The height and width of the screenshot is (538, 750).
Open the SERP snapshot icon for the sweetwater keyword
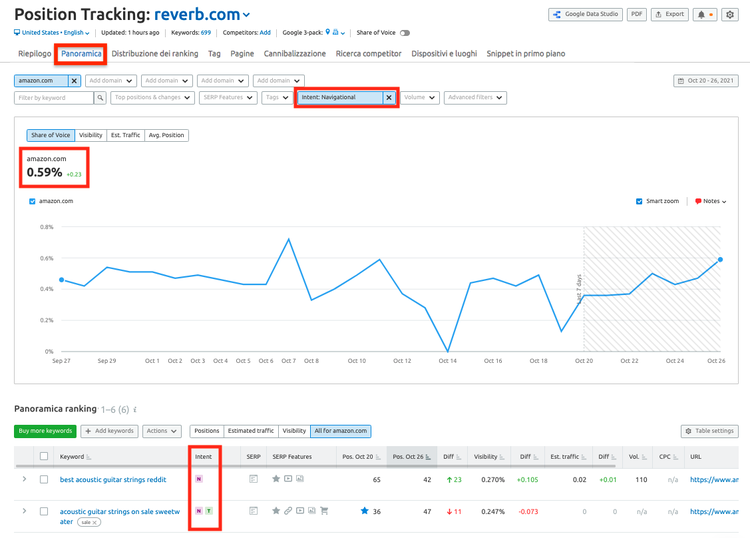pyautogui.click(x=254, y=511)
